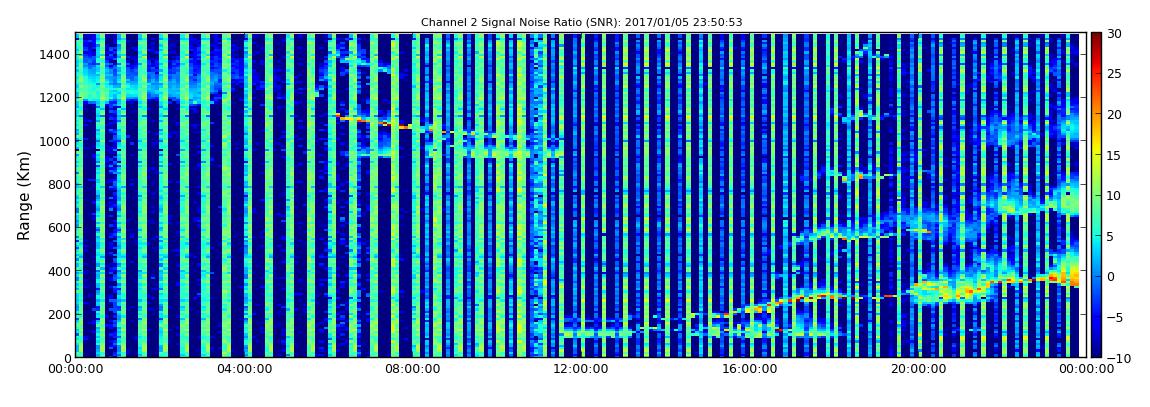This screenshot has width=1150, height=407.
Task: Click the x-axis tick label '12:00:00'
Action: tap(581, 370)
